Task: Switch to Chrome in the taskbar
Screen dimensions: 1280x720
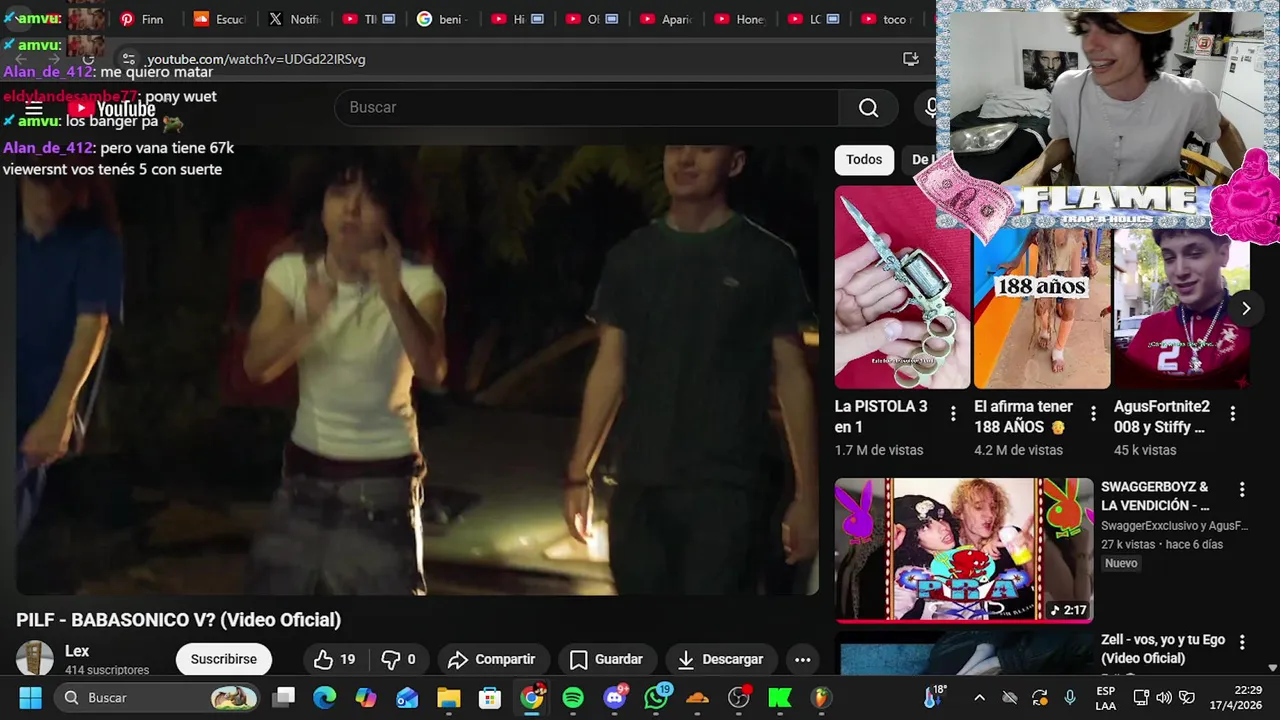Action: 532,697
